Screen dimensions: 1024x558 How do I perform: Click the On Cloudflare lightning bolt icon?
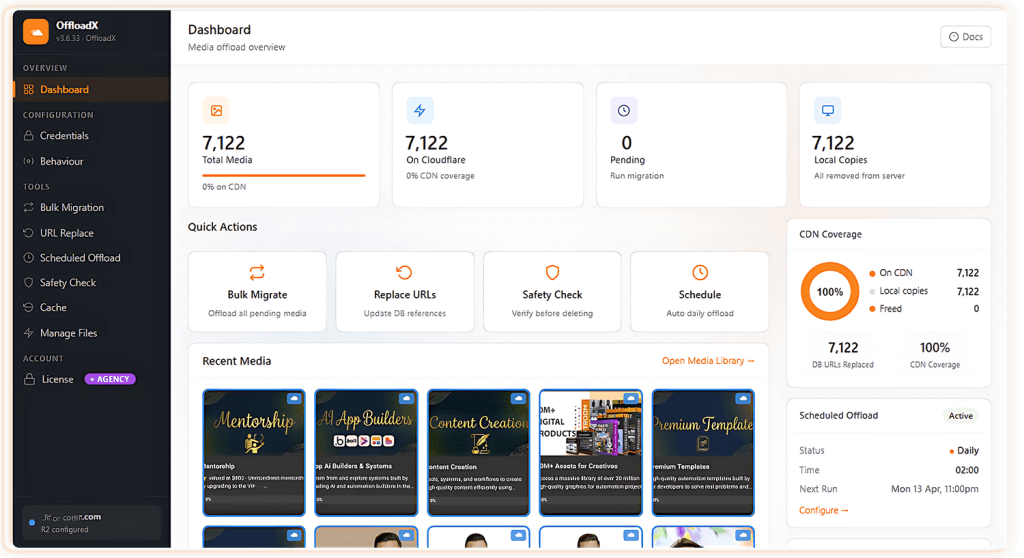coord(420,110)
